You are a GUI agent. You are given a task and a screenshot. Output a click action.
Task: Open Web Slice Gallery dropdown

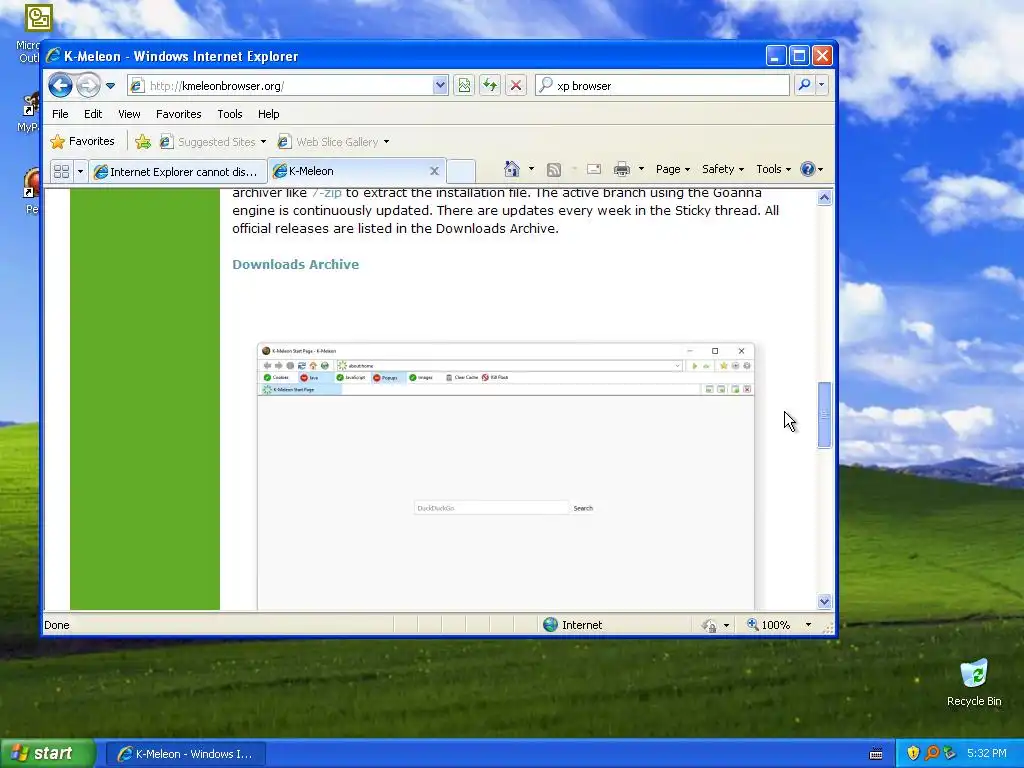tap(333, 142)
